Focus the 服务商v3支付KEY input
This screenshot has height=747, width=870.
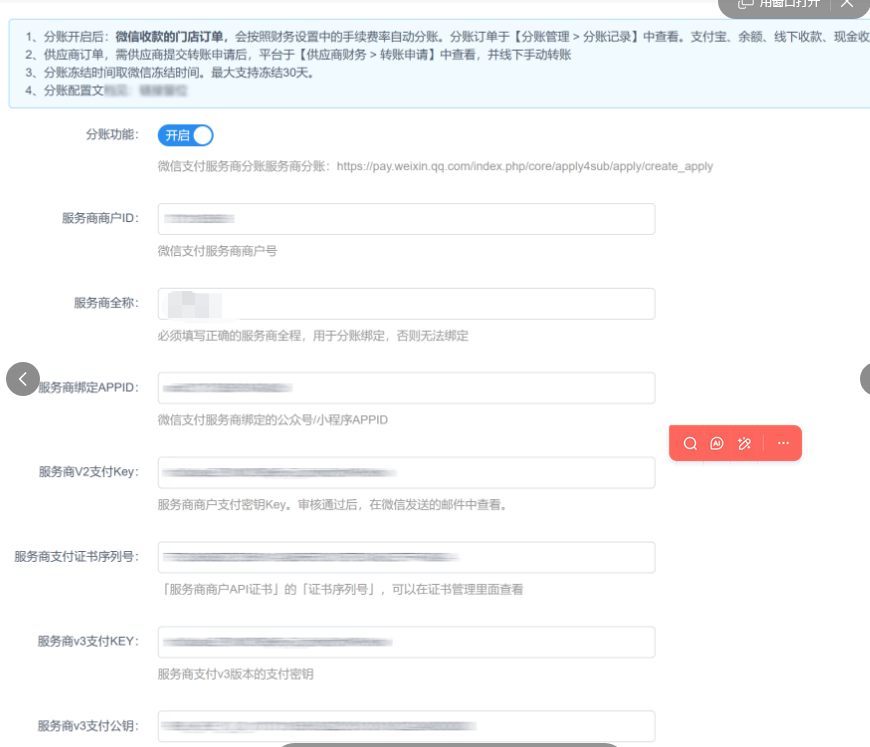406,642
